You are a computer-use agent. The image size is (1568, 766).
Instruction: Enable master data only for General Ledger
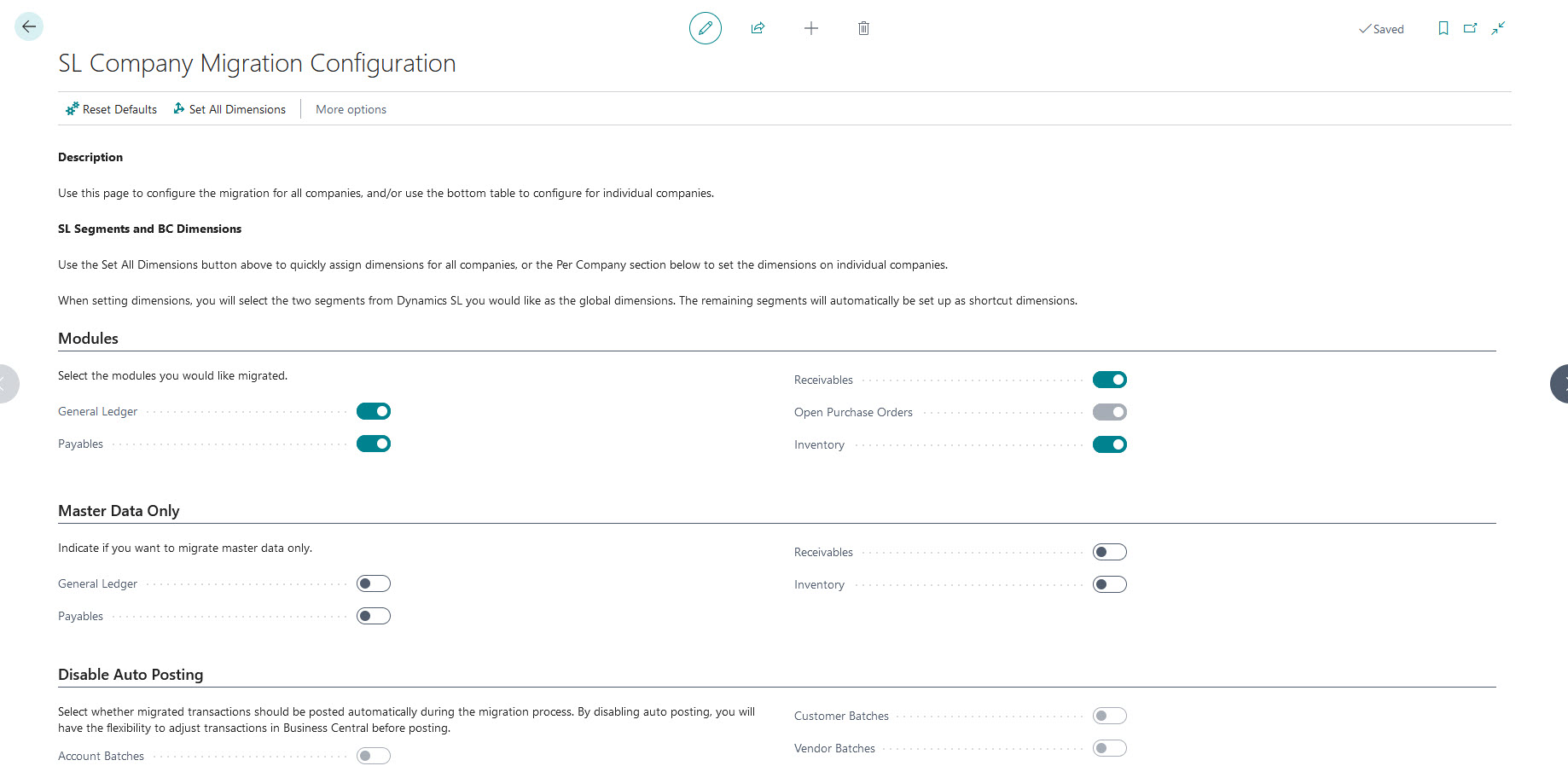pos(374,583)
